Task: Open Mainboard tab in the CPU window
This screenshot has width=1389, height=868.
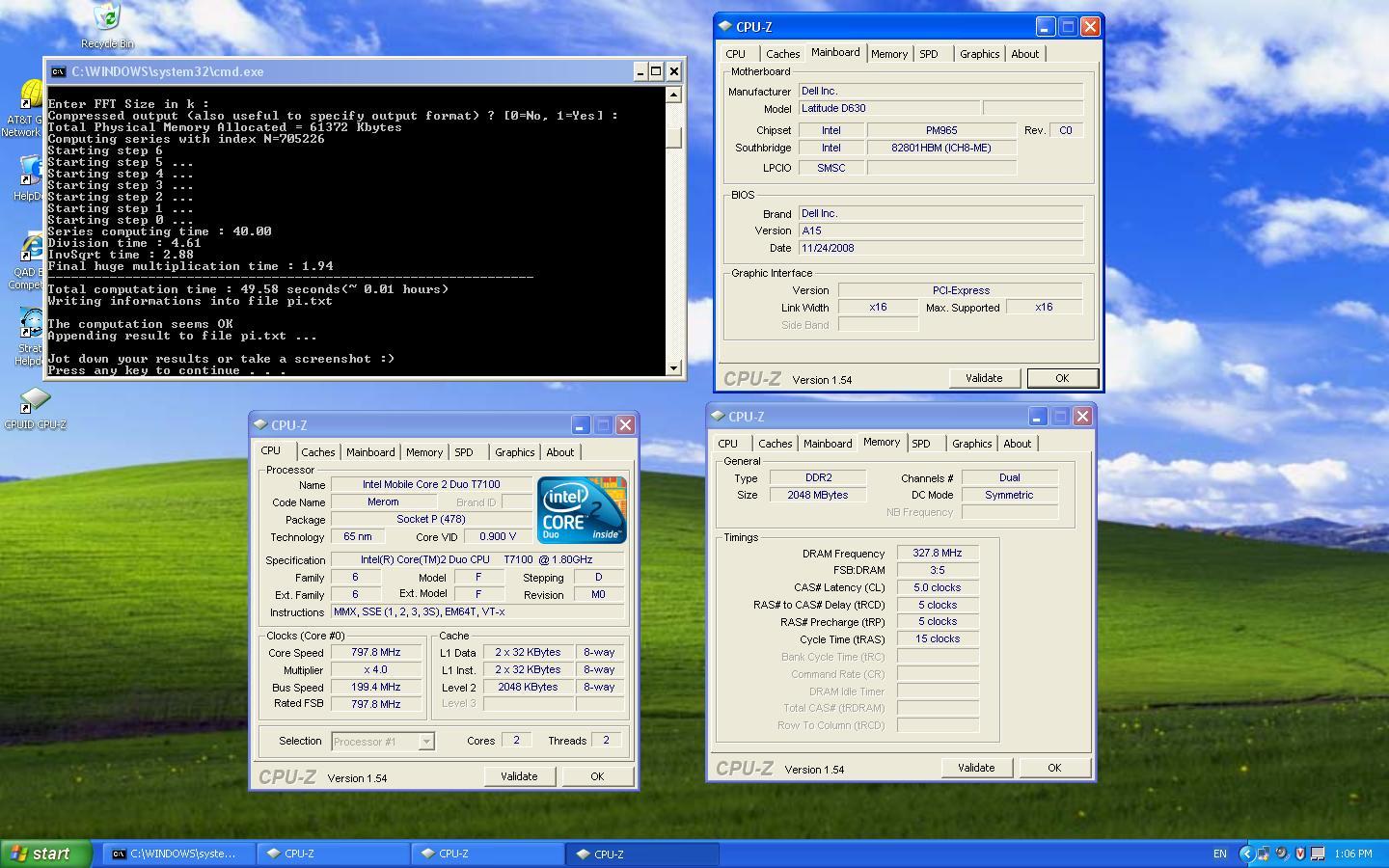Action: click(x=370, y=452)
